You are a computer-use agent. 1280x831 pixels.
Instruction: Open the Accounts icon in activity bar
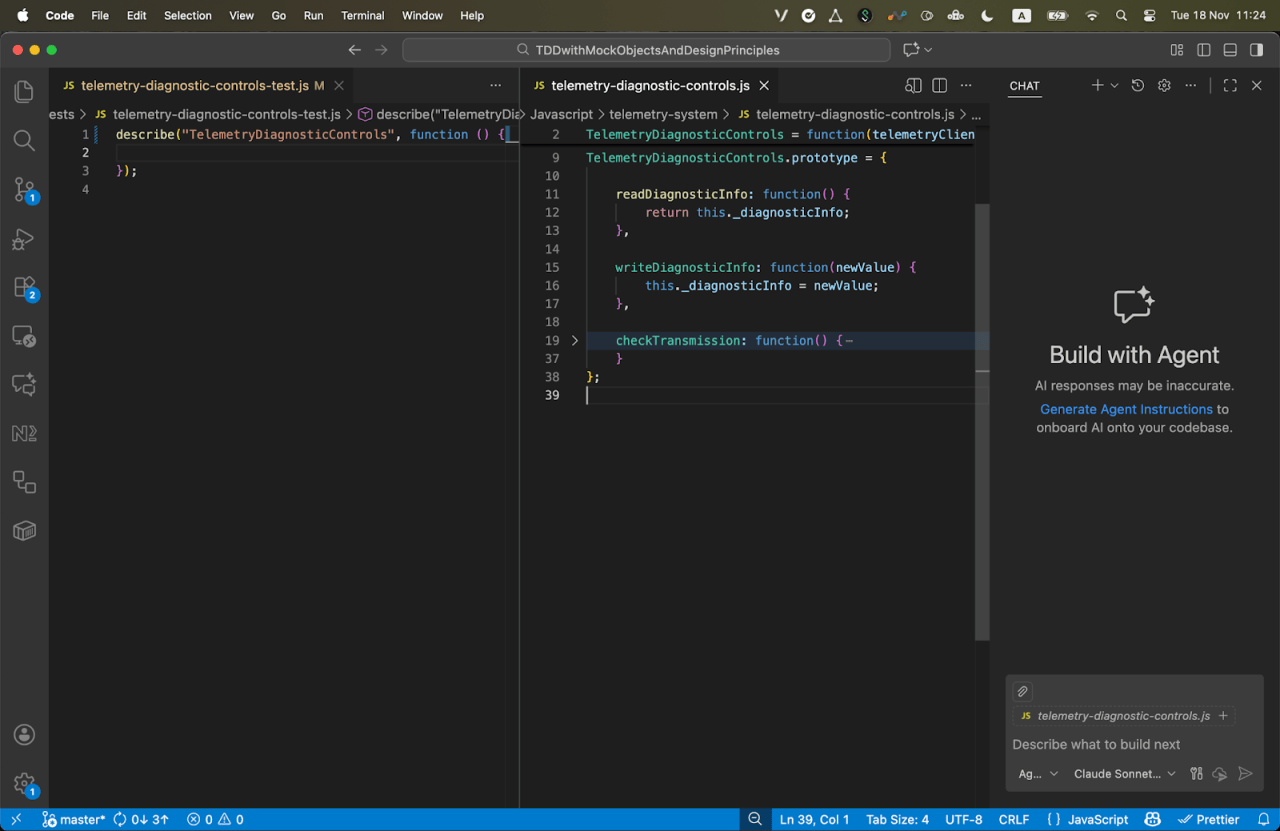24,735
